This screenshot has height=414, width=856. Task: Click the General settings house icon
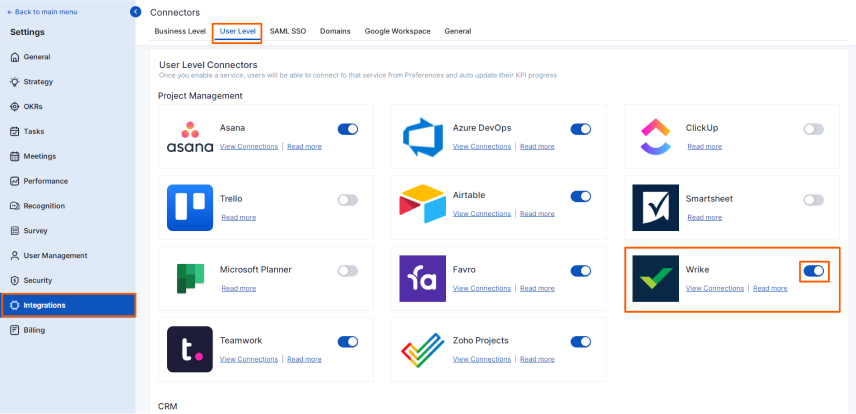[15, 57]
